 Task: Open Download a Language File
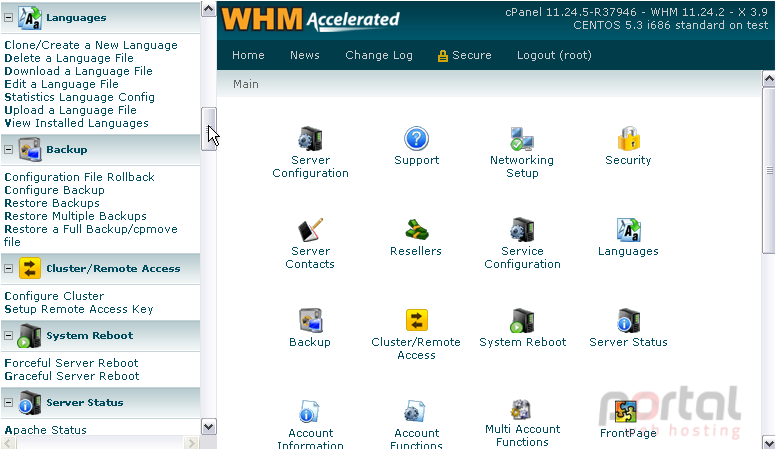pos(79,71)
